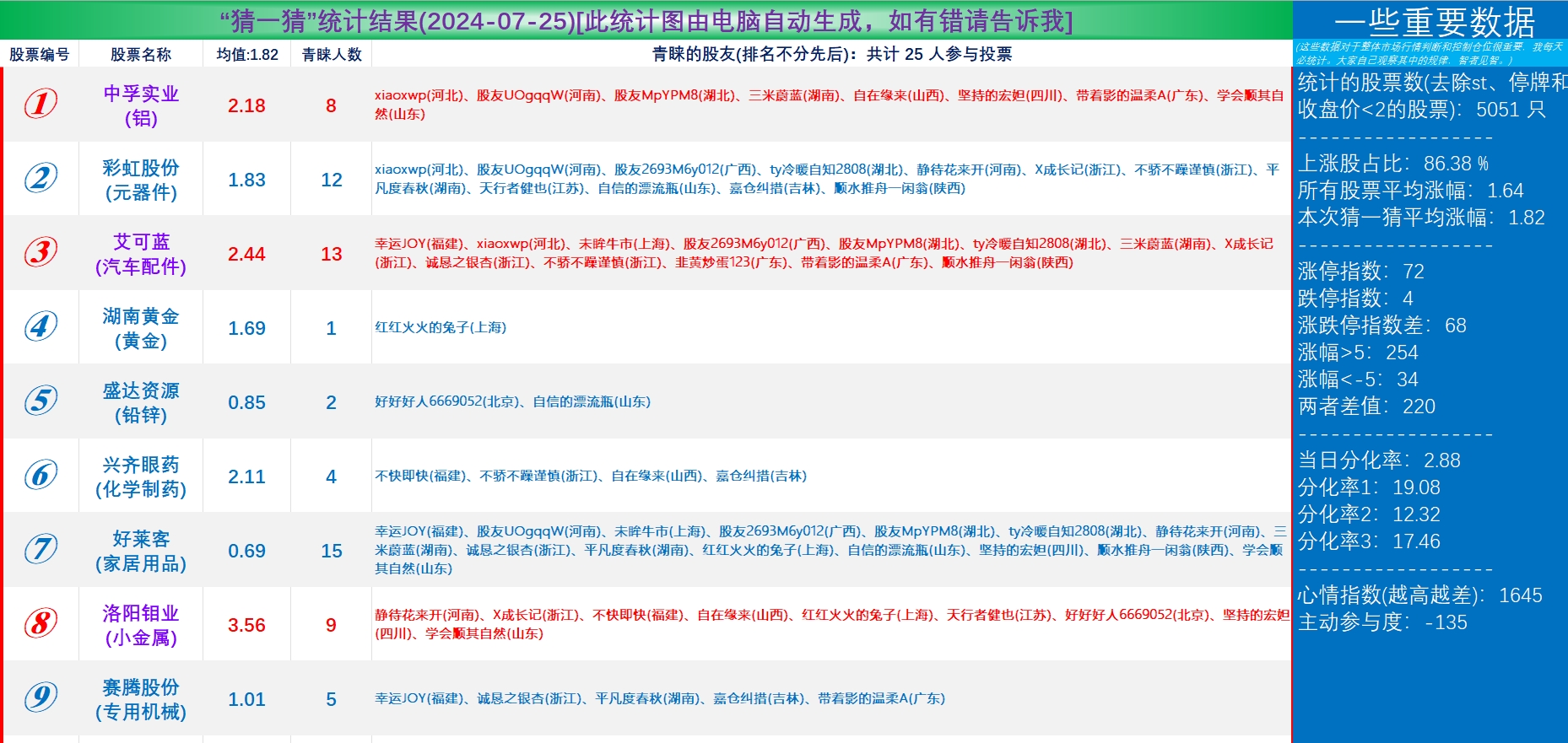The width and height of the screenshot is (1568, 743).
Task: Select stock name 湖南黄金(黄金)
Action: pos(141,328)
